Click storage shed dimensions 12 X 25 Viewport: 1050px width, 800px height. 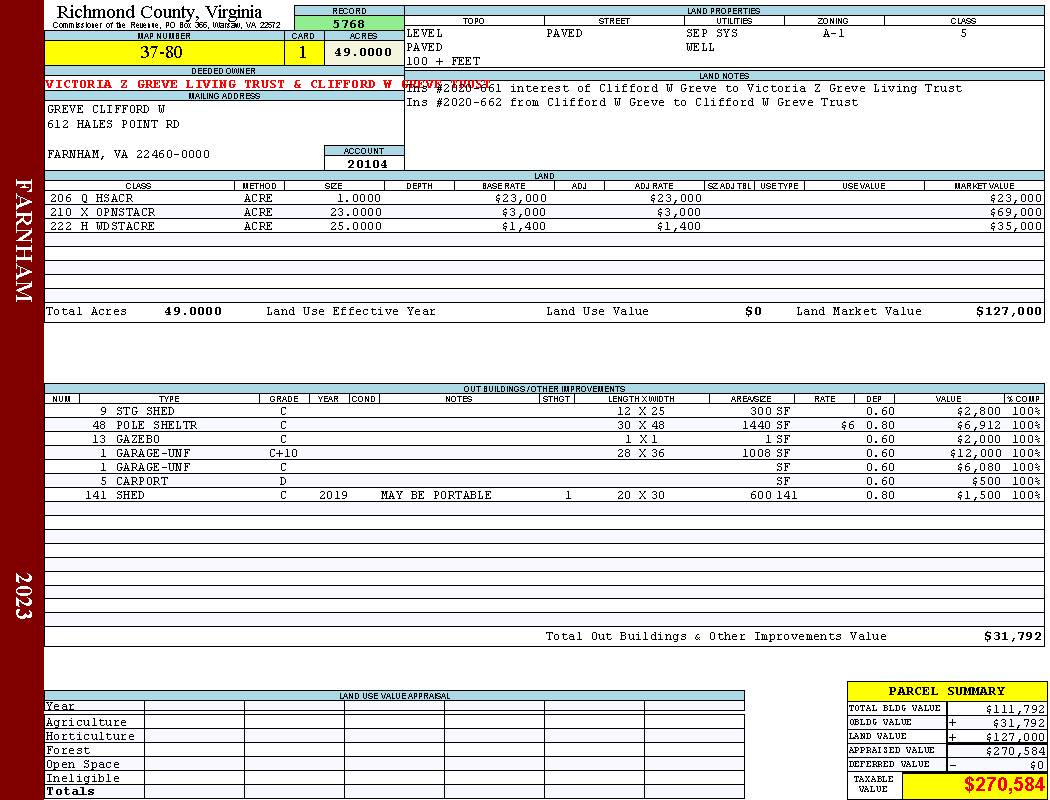tap(641, 411)
